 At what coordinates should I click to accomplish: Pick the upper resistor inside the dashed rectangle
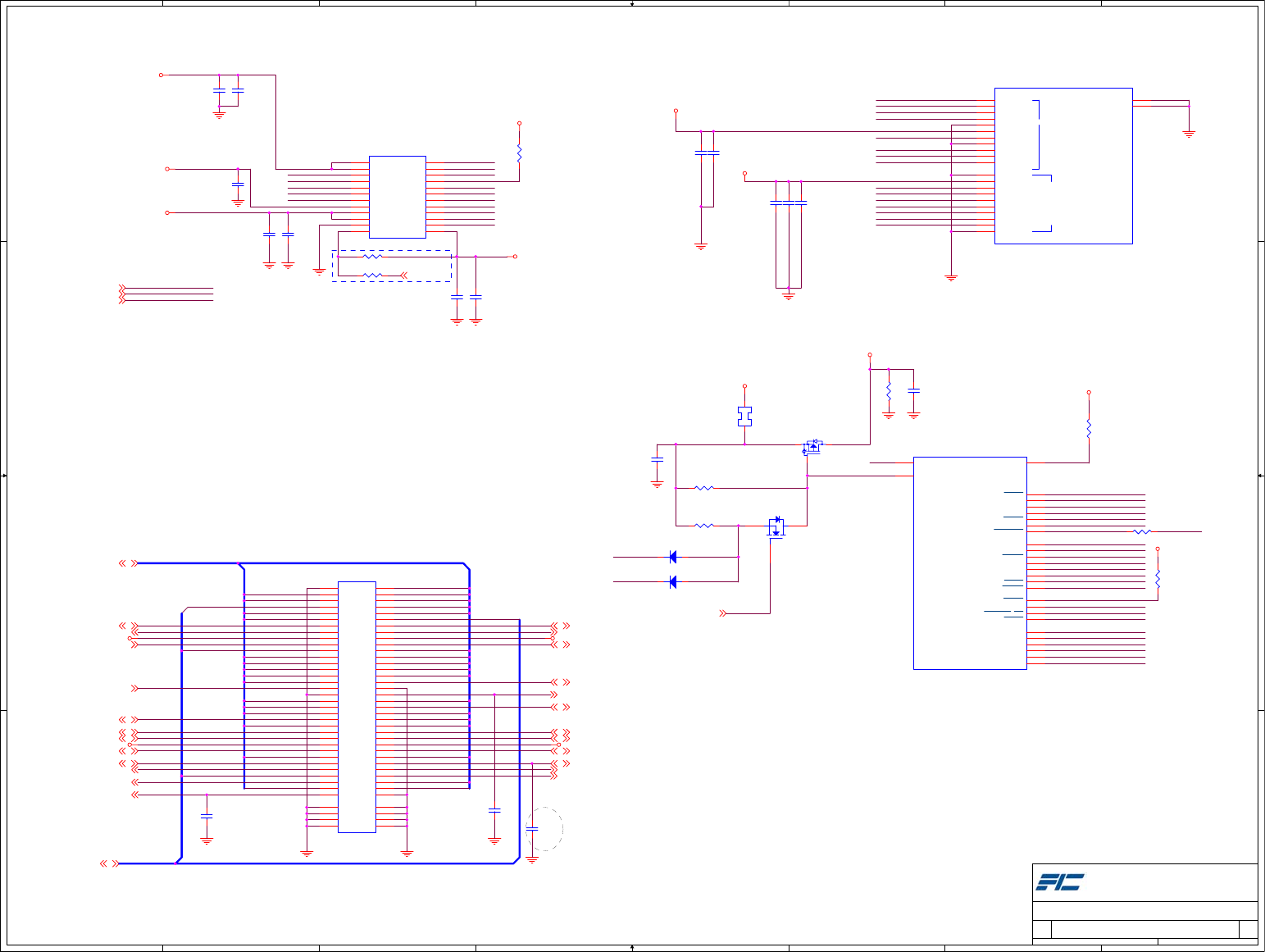coord(372,257)
